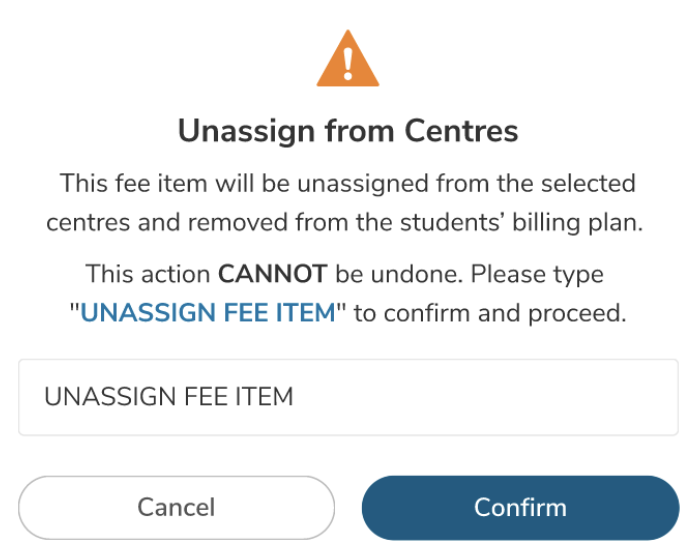This screenshot has width=700, height=558.
Task: Click the blue "UNASSIGN FEE ITEM" text
Action: point(207,313)
